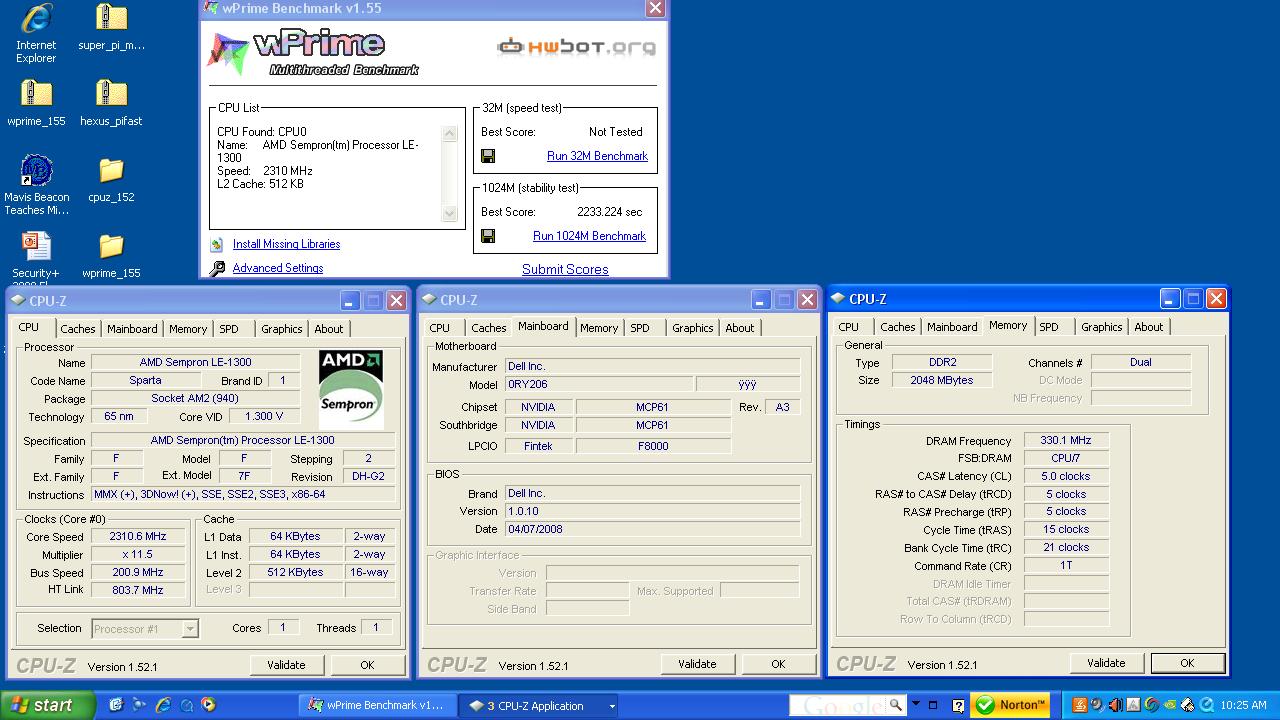Switch to wPrime Benchmark taskbar button
Viewport: 1280px width, 720px height.
(377, 705)
